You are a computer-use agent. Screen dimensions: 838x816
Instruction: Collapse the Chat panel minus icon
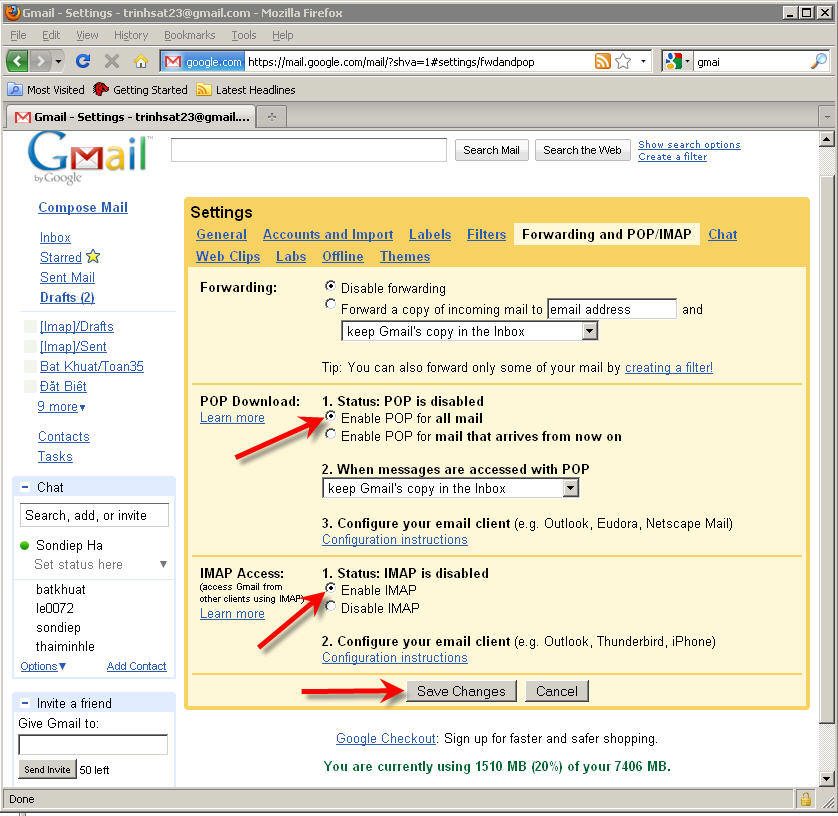tap(25, 487)
